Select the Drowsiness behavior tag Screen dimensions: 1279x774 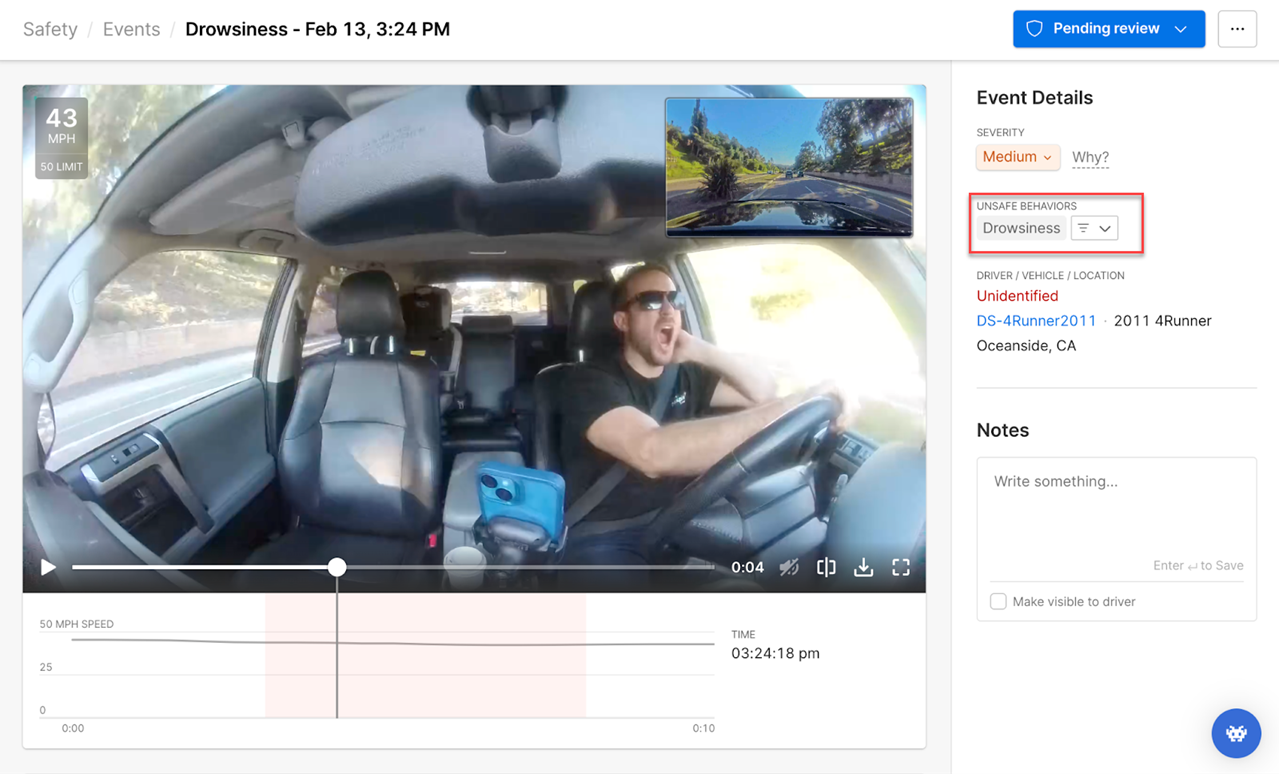tap(1021, 228)
